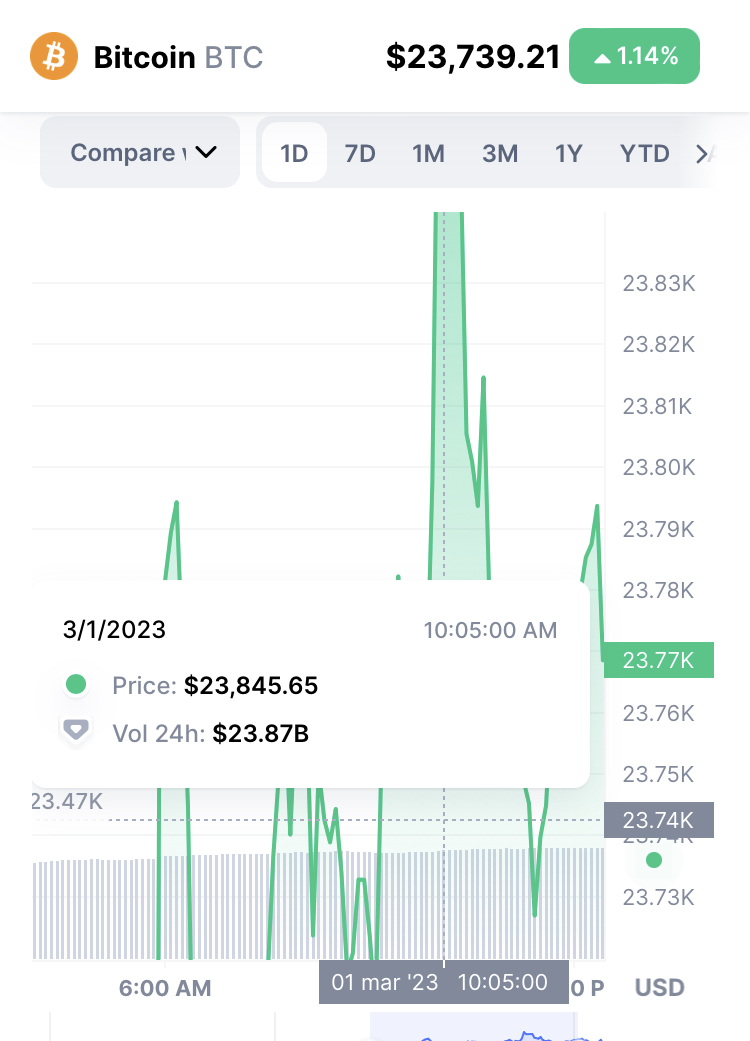
Task: Click the 01 mar '23 10:05:00 date marker
Action: click(x=442, y=982)
